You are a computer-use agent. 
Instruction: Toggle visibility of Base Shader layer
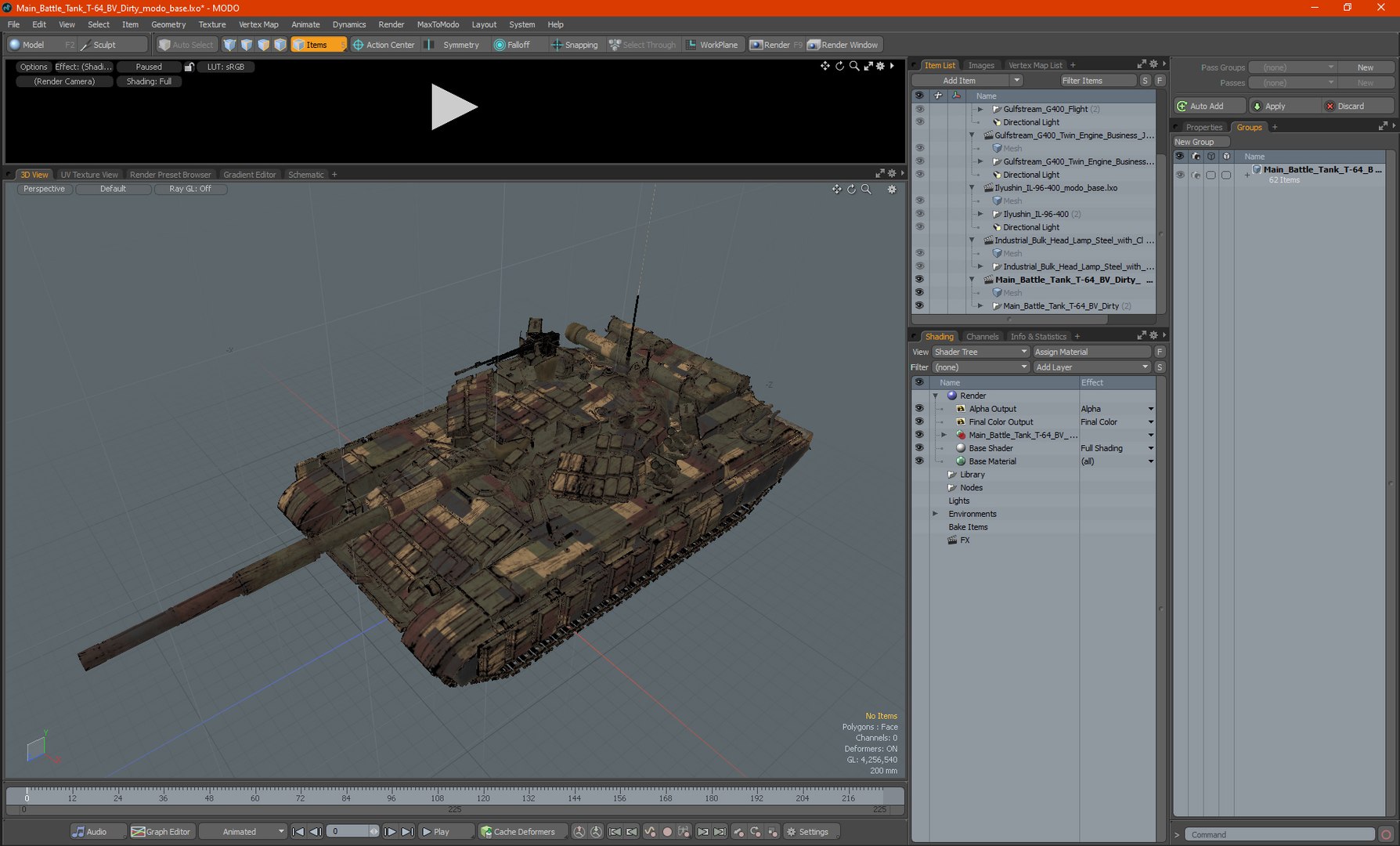(919, 448)
